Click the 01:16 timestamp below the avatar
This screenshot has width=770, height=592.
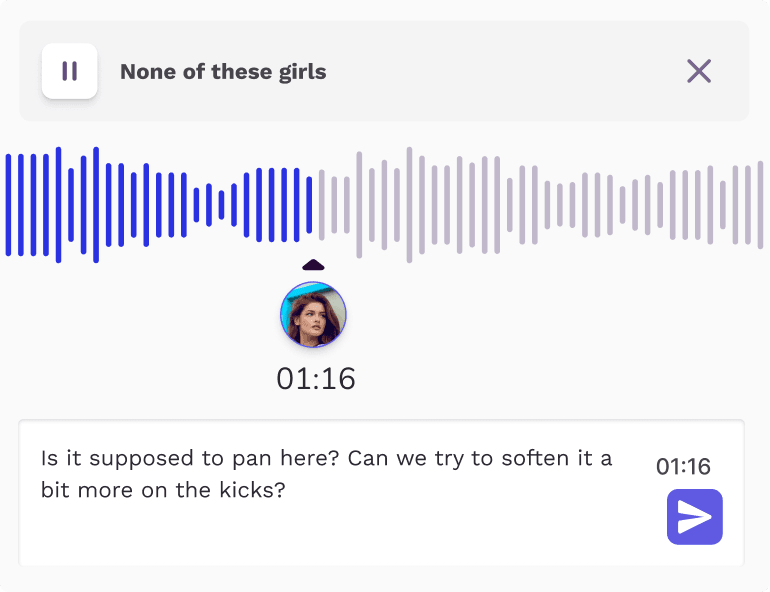pyautogui.click(x=316, y=379)
